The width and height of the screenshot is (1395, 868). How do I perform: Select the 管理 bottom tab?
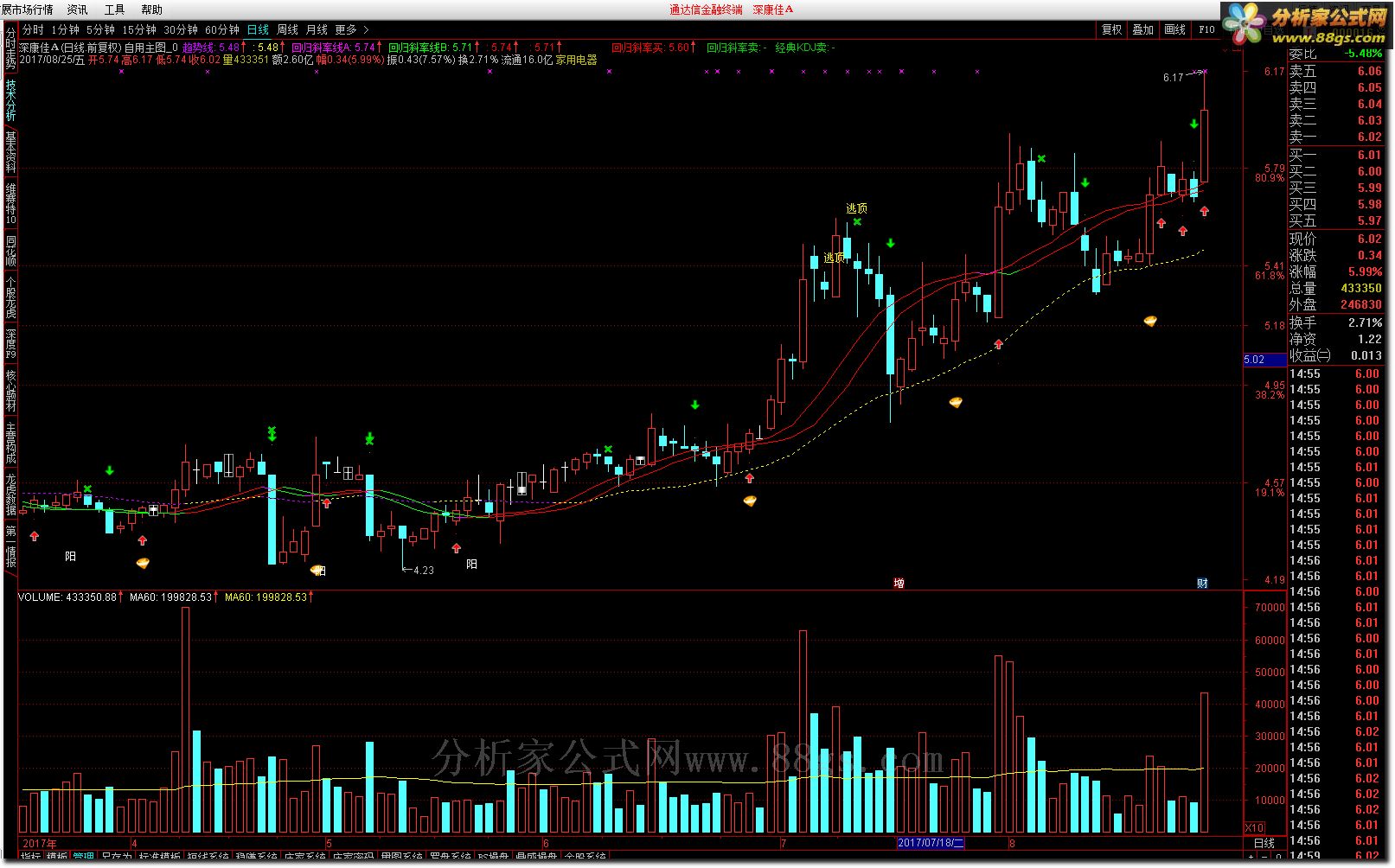(83, 857)
